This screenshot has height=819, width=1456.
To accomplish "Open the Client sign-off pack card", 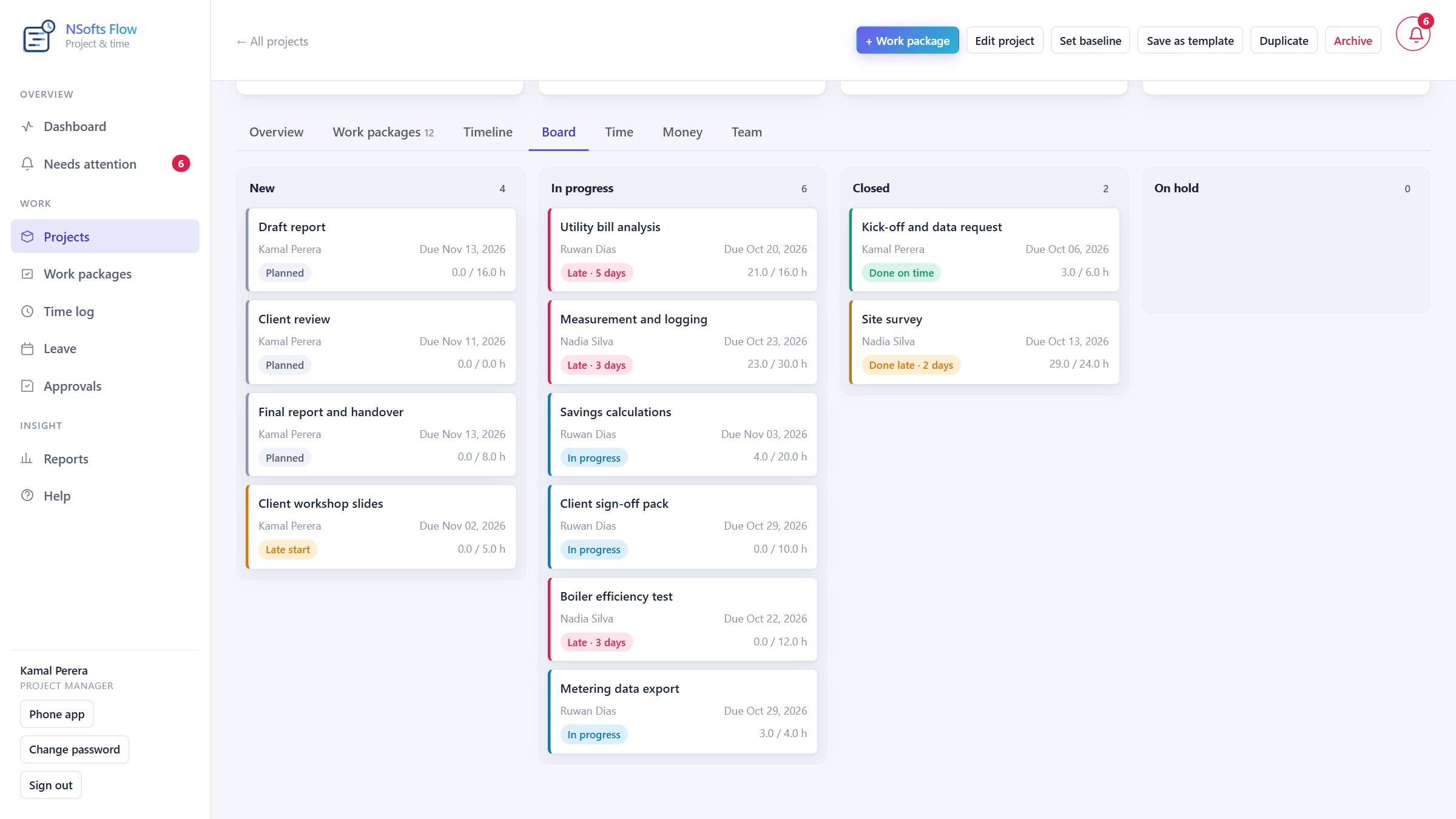I will (x=682, y=527).
